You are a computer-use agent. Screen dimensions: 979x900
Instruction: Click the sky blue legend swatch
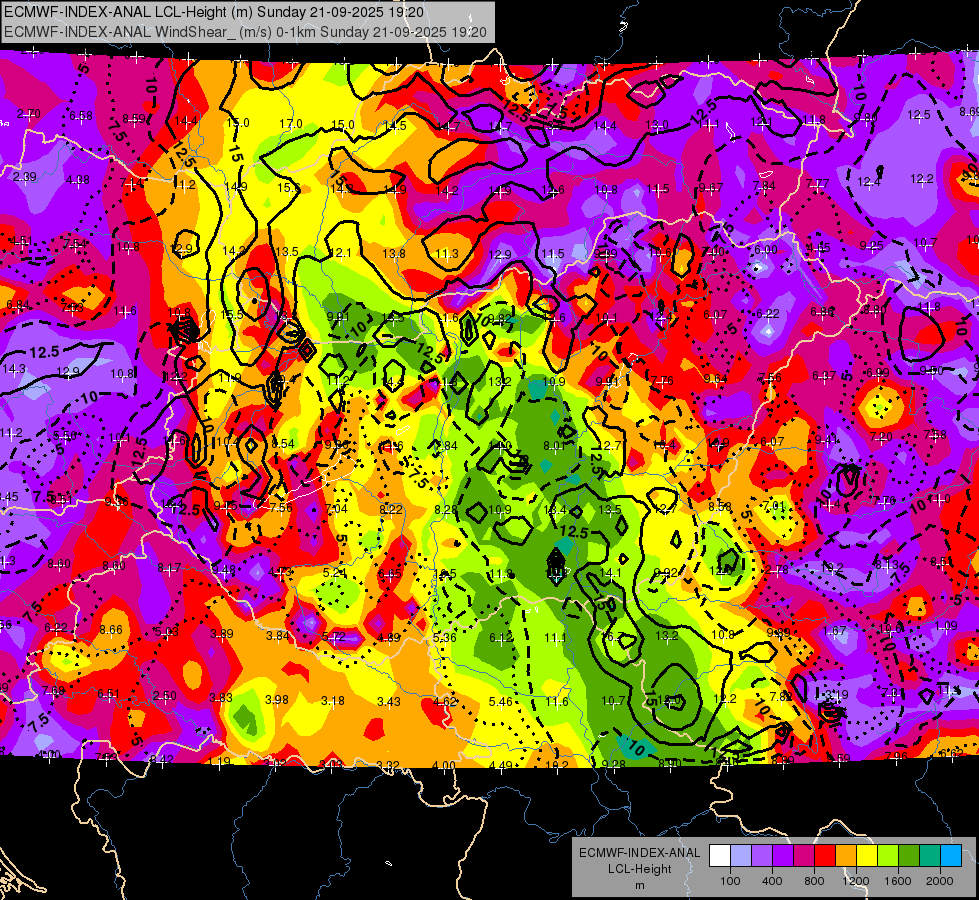coord(951,856)
